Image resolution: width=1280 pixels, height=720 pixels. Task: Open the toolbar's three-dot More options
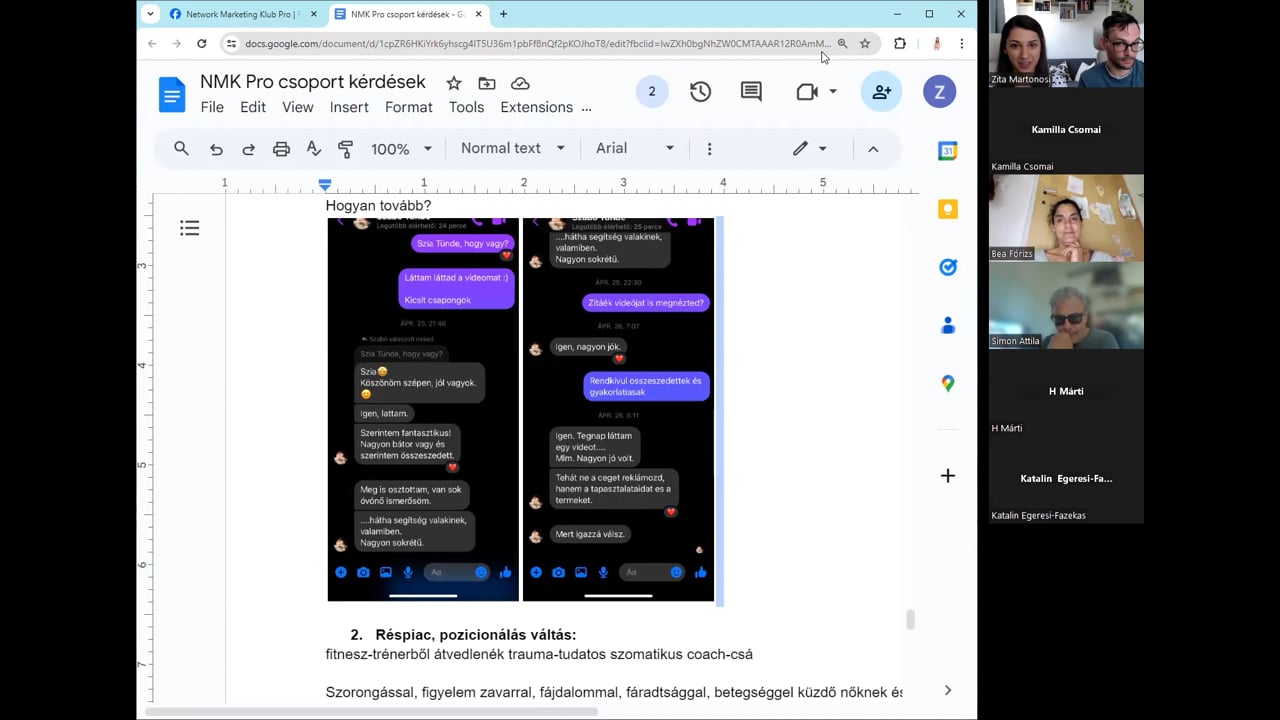[x=709, y=149]
